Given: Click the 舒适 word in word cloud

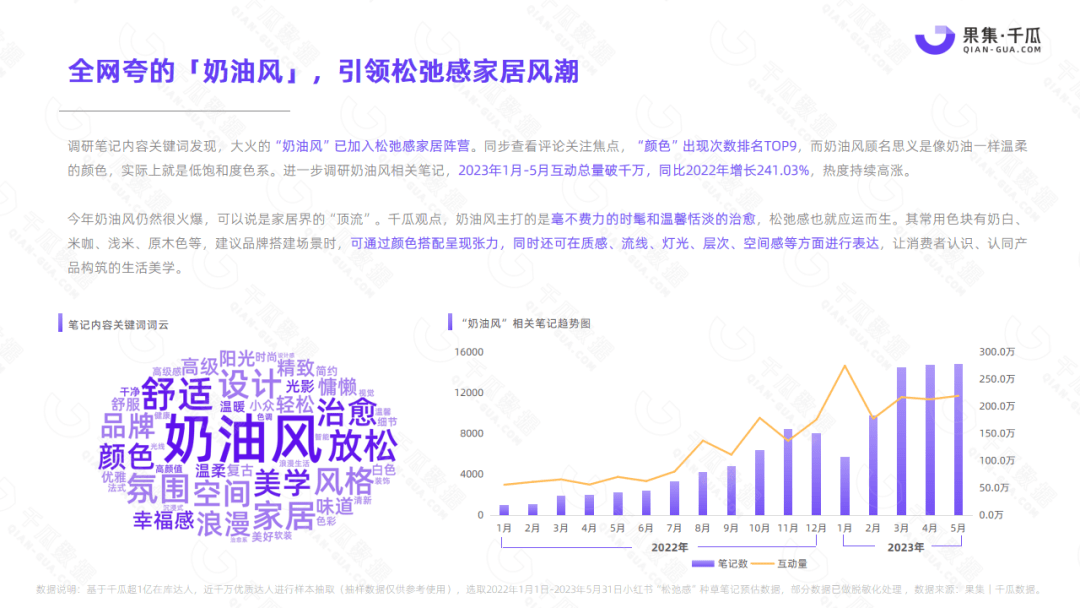Looking at the screenshot, I should coord(176,393).
